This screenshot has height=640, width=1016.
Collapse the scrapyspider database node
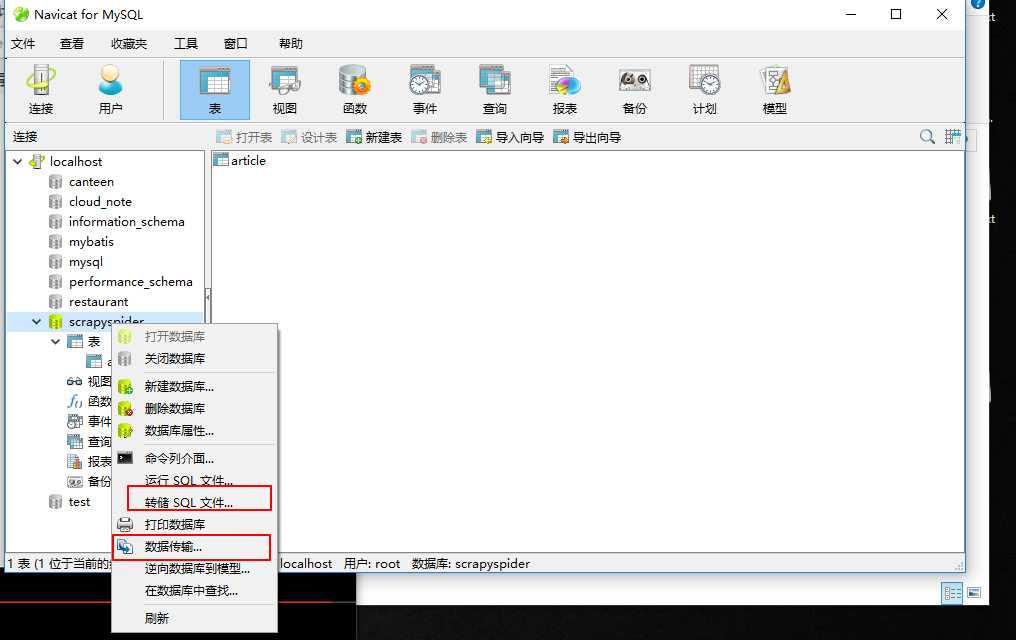coord(37,321)
